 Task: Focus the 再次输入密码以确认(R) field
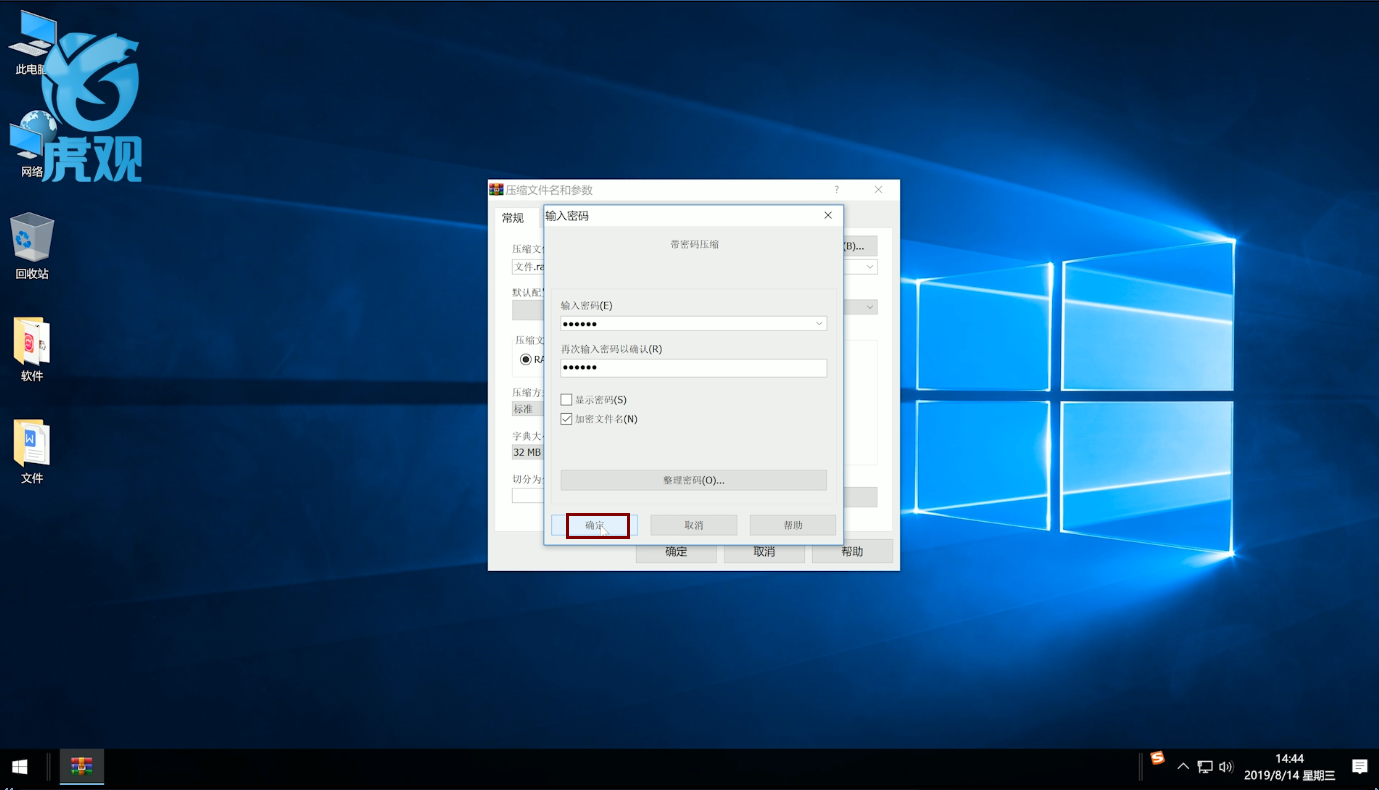pos(694,368)
